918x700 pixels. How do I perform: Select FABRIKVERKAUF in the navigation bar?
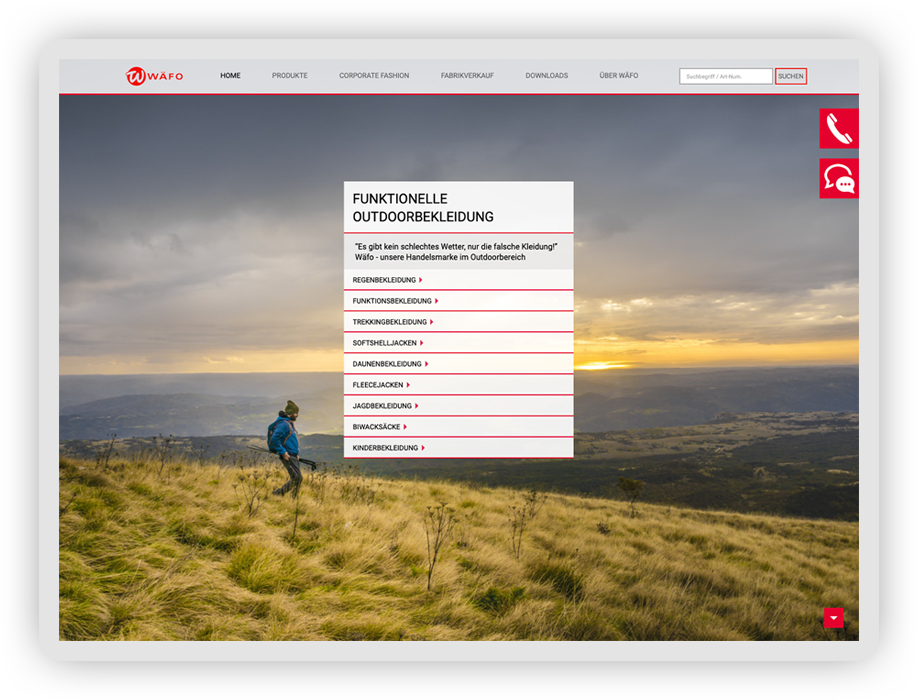467,76
